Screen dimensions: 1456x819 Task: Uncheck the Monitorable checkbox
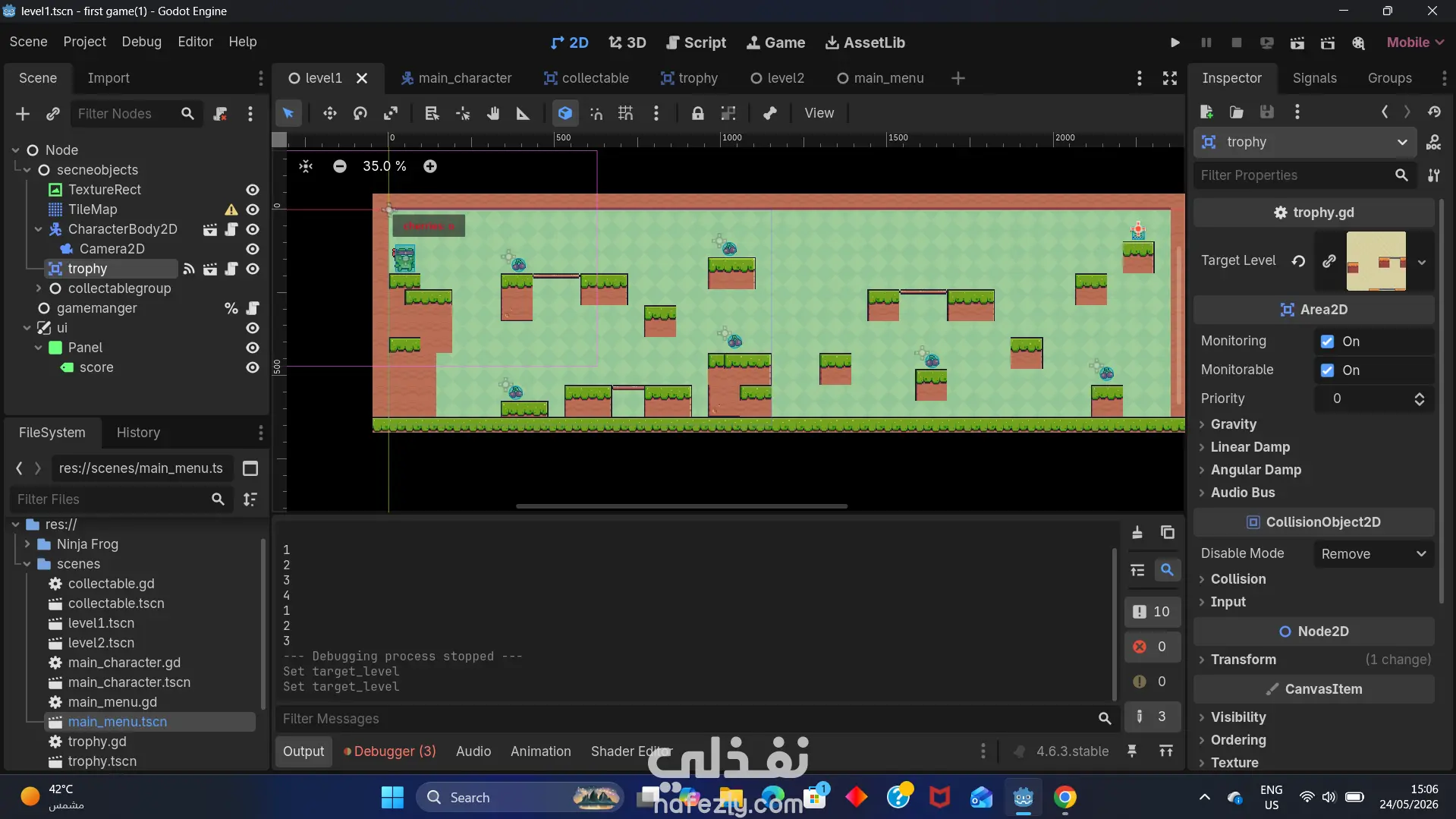tap(1327, 370)
